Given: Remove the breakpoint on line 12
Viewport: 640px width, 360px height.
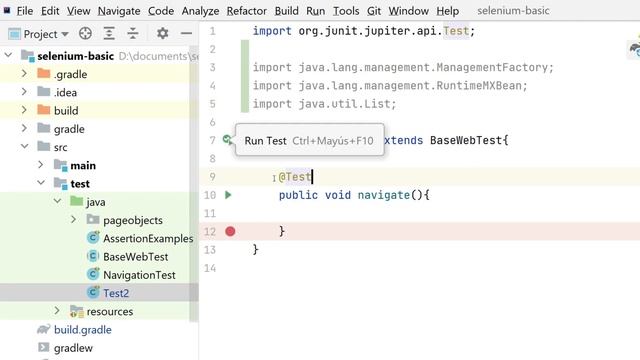Looking at the screenshot, I should click(230, 231).
